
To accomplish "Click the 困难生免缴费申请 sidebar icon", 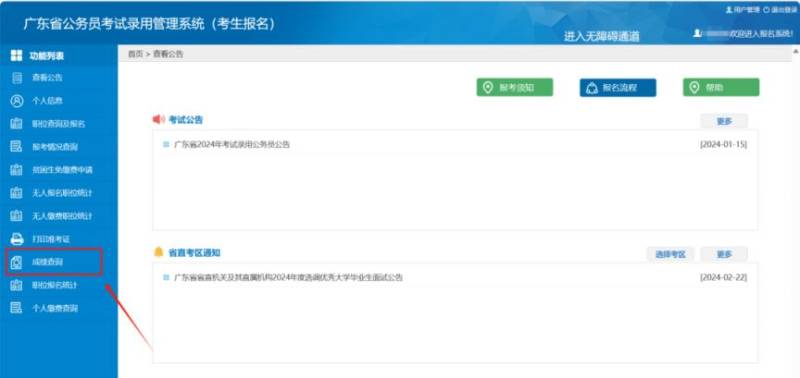I will (x=17, y=170).
